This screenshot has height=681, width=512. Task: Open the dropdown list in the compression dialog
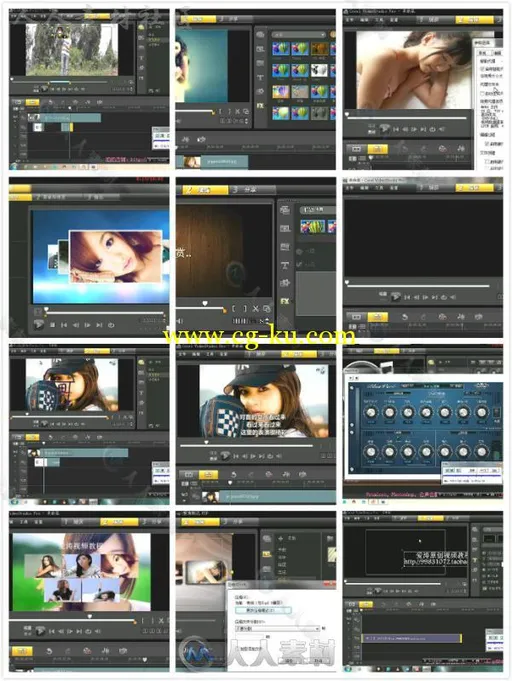pos(277,628)
